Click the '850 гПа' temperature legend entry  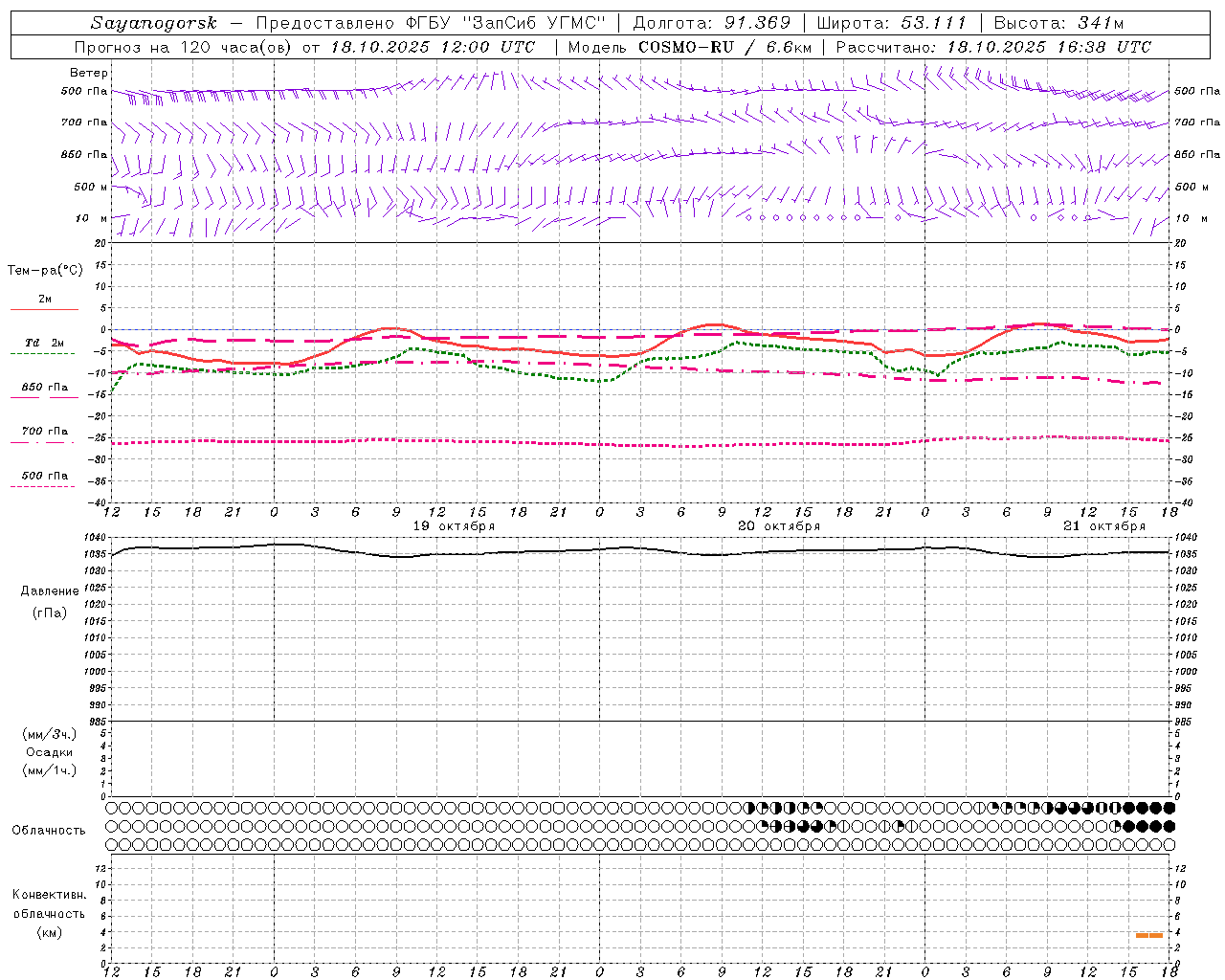[x=45, y=388]
